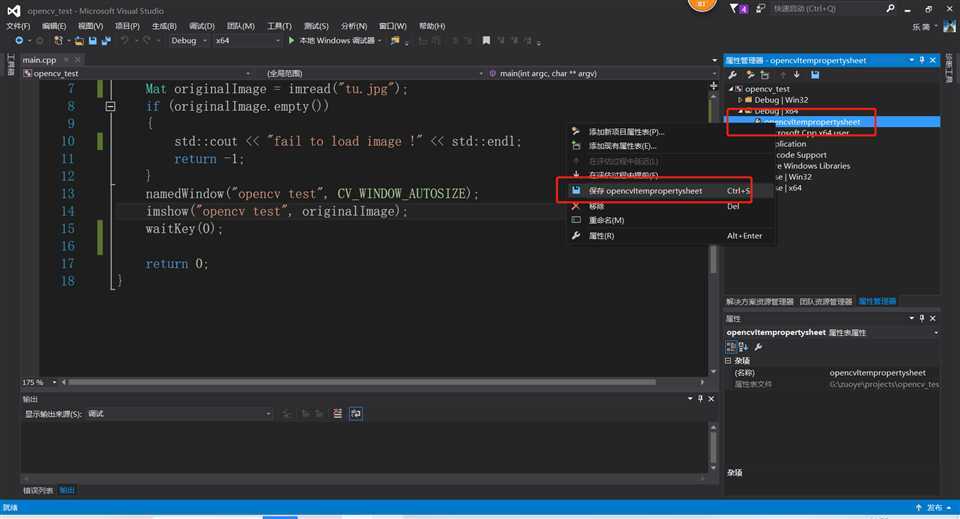Start debugging with the green play arrow
Image resolution: width=960 pixels, height=519 pixels.
point(292,41)
